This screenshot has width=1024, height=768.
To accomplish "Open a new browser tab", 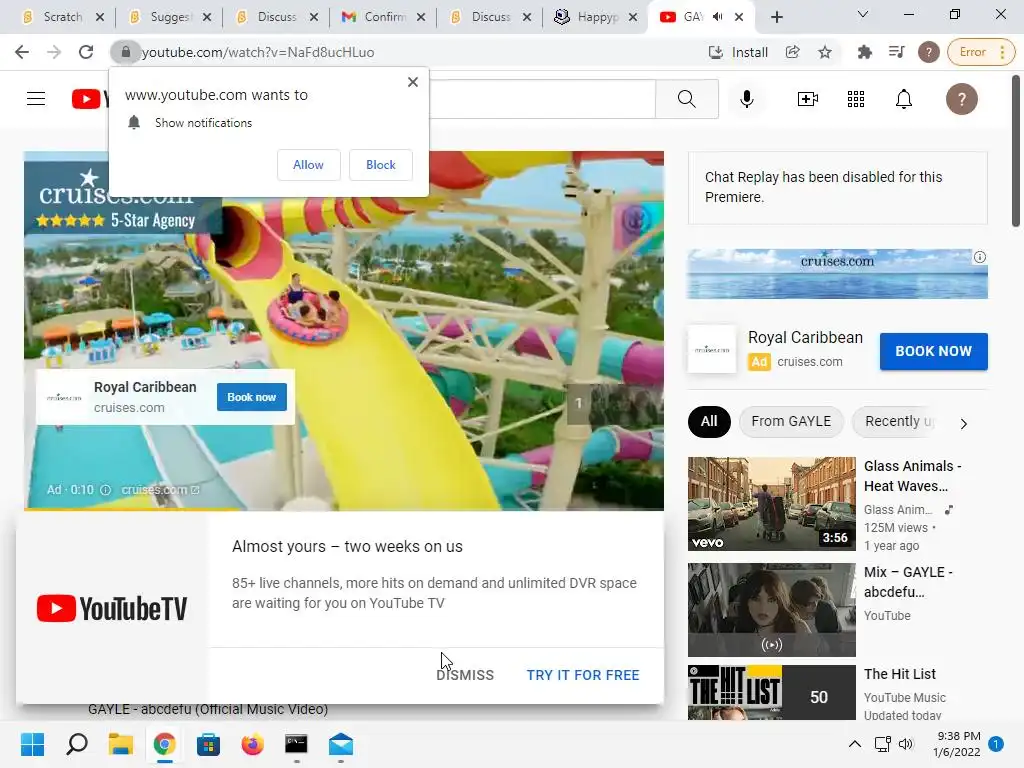I will coord(776,18).
